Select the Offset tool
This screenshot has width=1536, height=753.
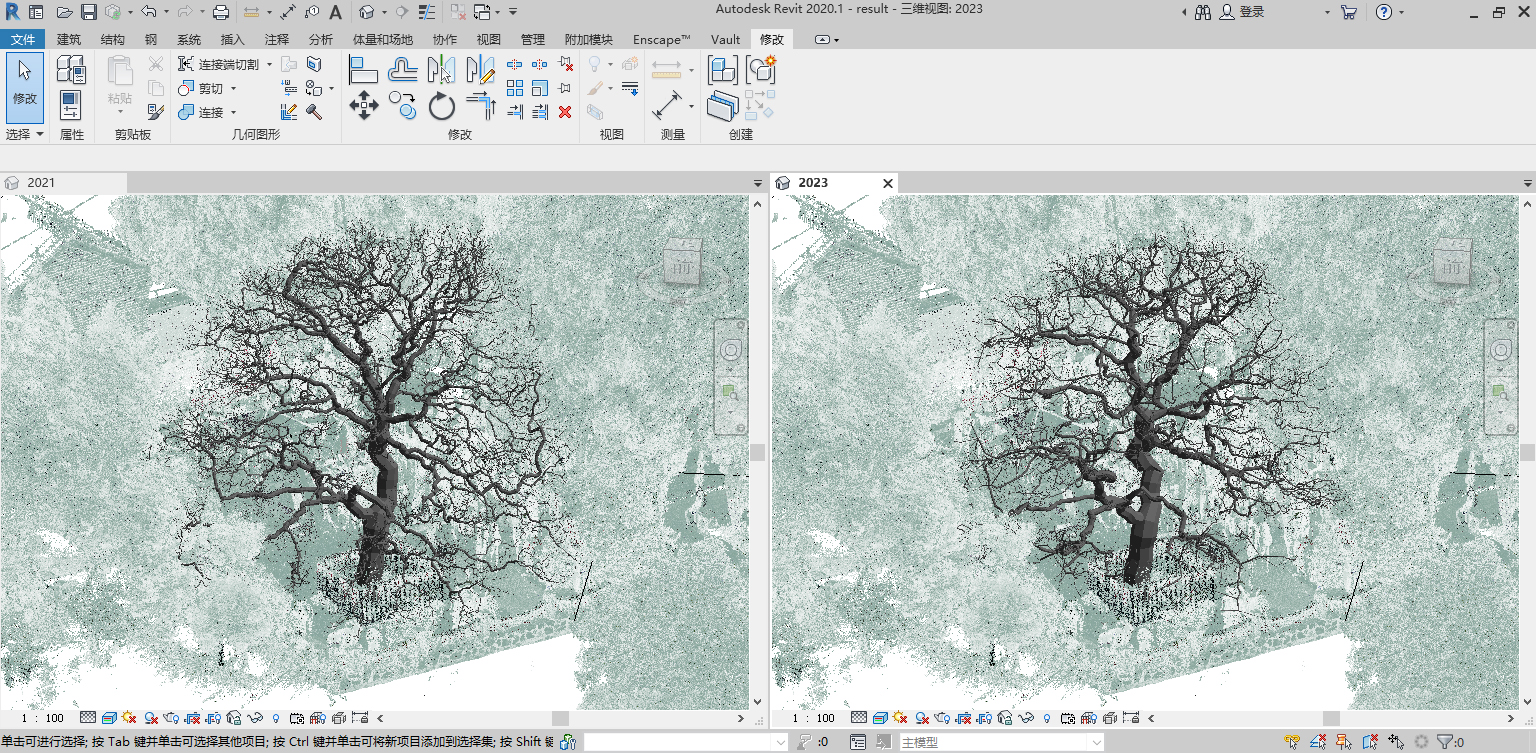(x=403, y=70)
